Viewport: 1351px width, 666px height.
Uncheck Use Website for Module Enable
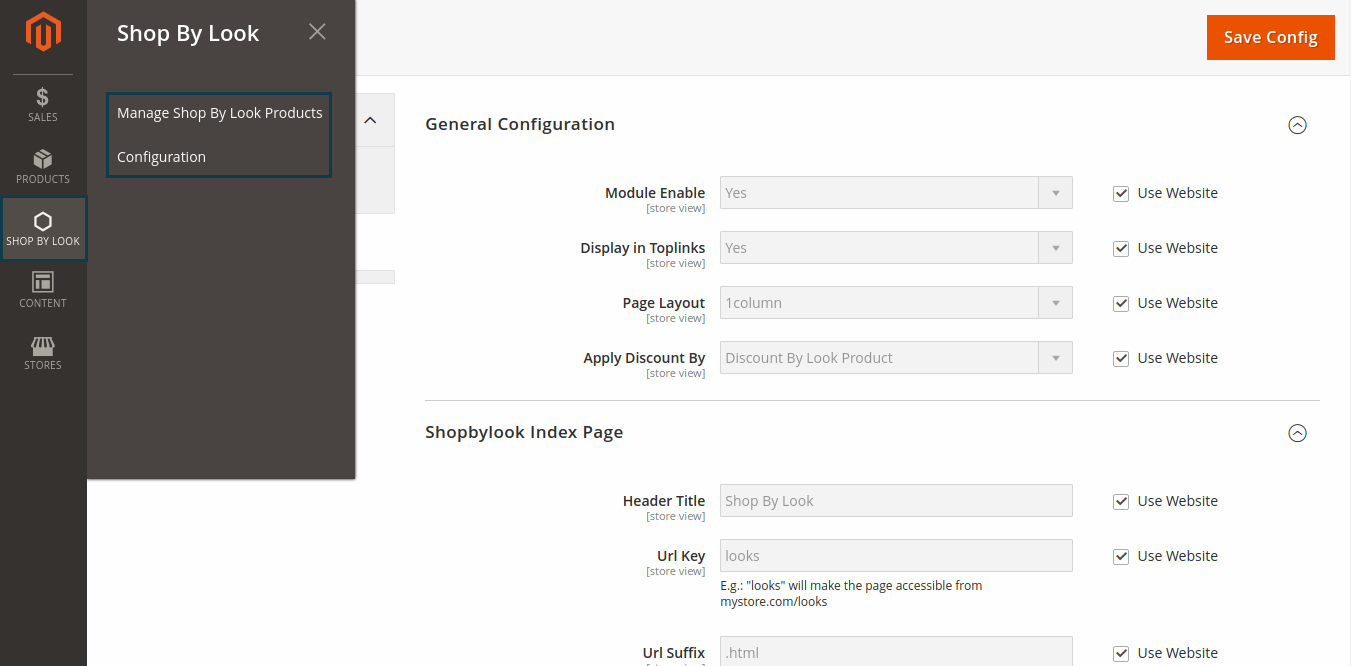point(1121,194)
